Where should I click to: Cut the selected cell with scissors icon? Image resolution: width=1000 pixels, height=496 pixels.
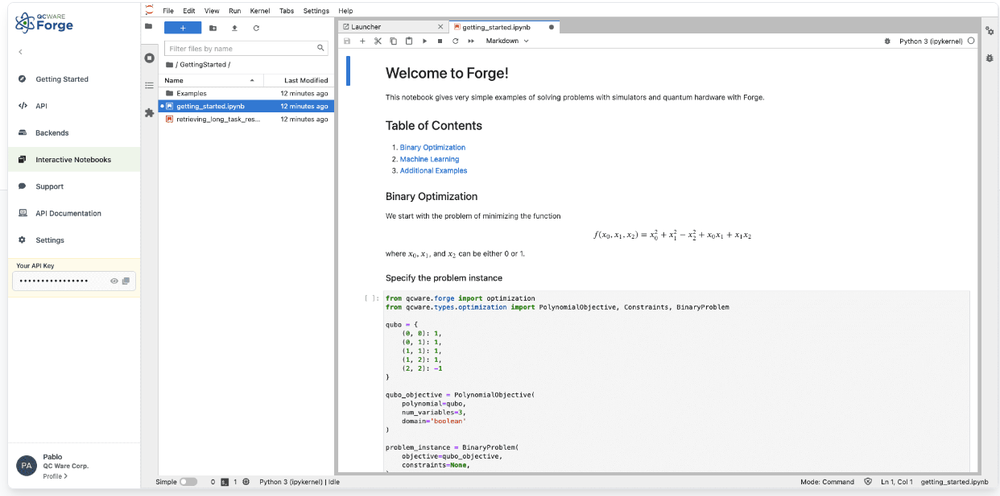[378, 41]
